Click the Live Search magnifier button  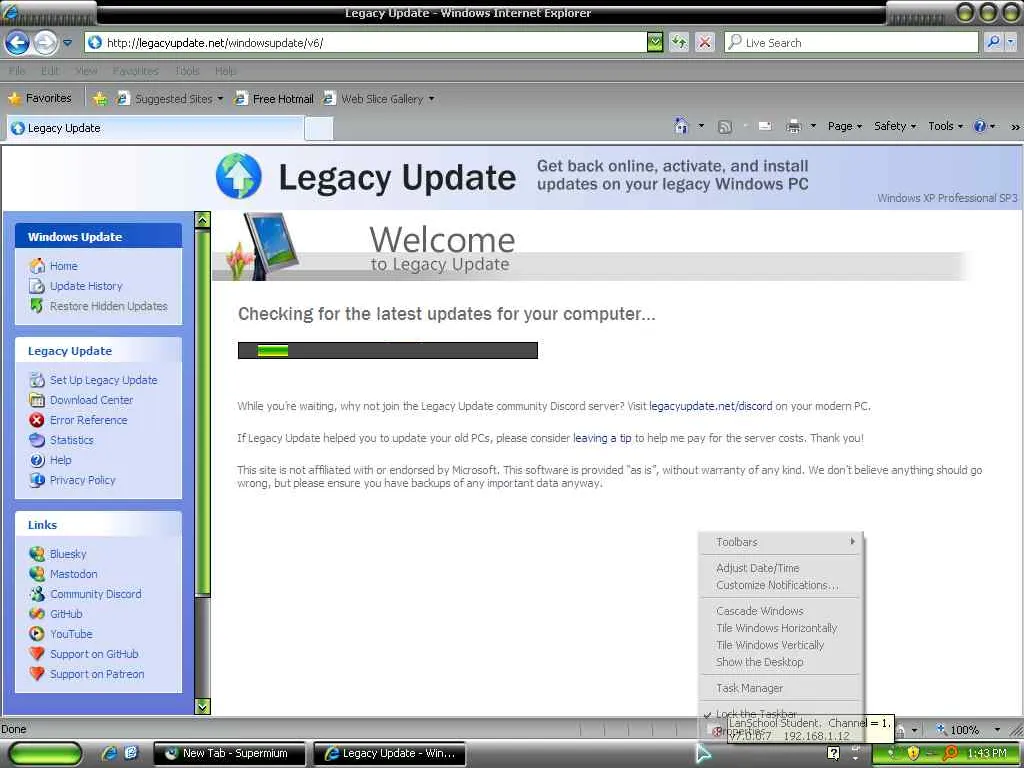tap(993, 42)
